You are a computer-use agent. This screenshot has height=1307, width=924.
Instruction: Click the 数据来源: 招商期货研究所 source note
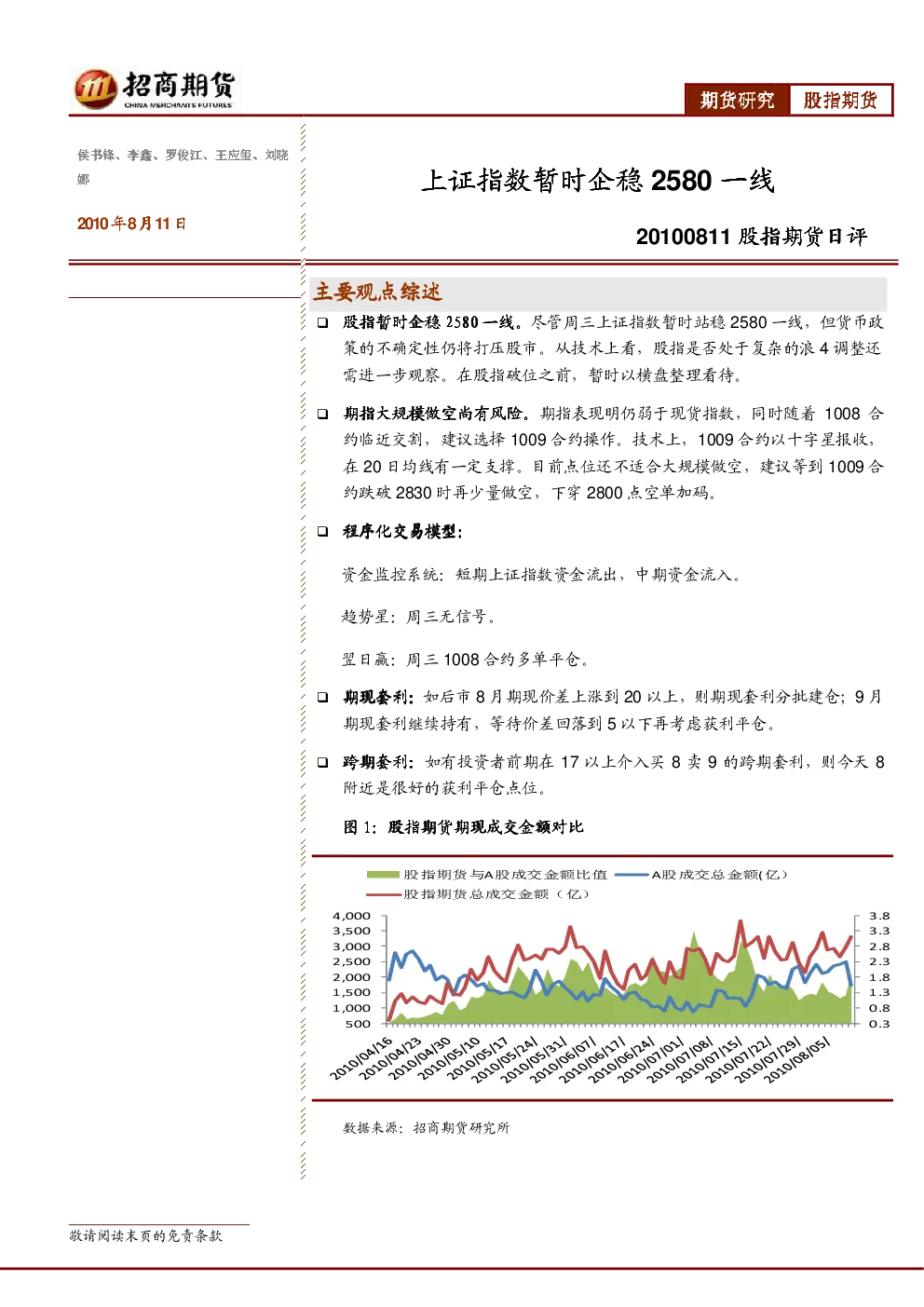point(426,1127)
